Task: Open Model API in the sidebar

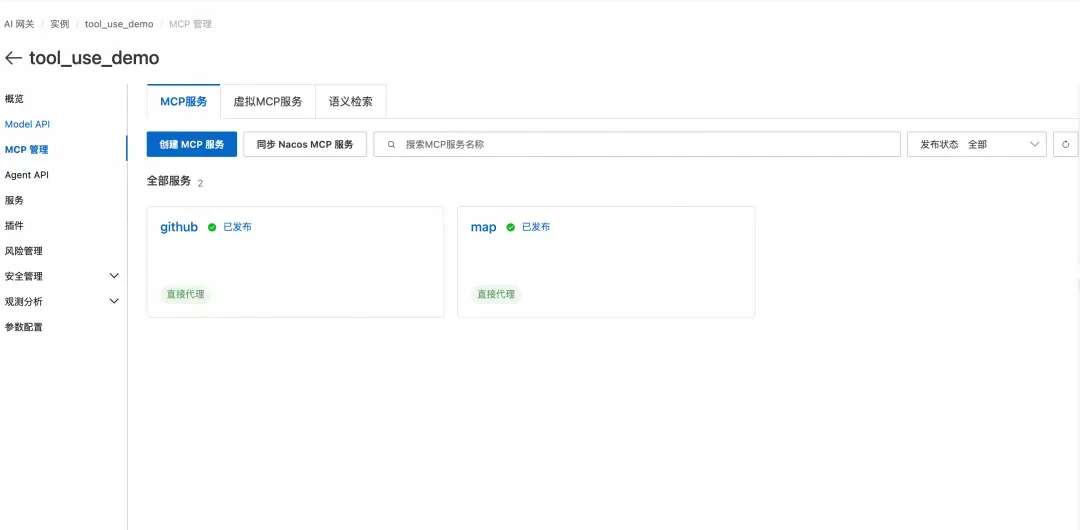Action: 27,124
